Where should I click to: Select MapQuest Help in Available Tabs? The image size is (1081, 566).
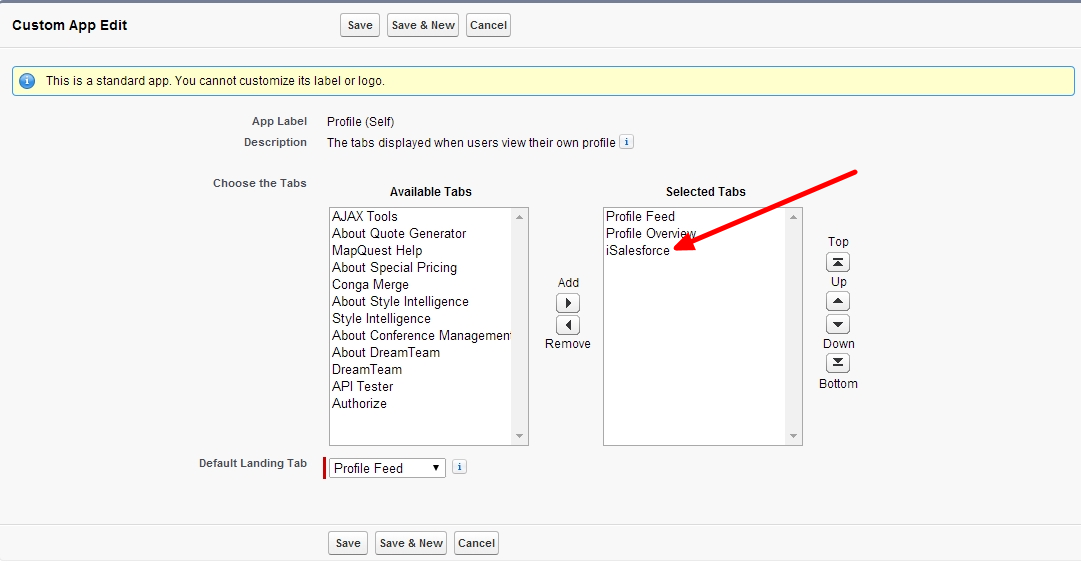coord(421,250)
